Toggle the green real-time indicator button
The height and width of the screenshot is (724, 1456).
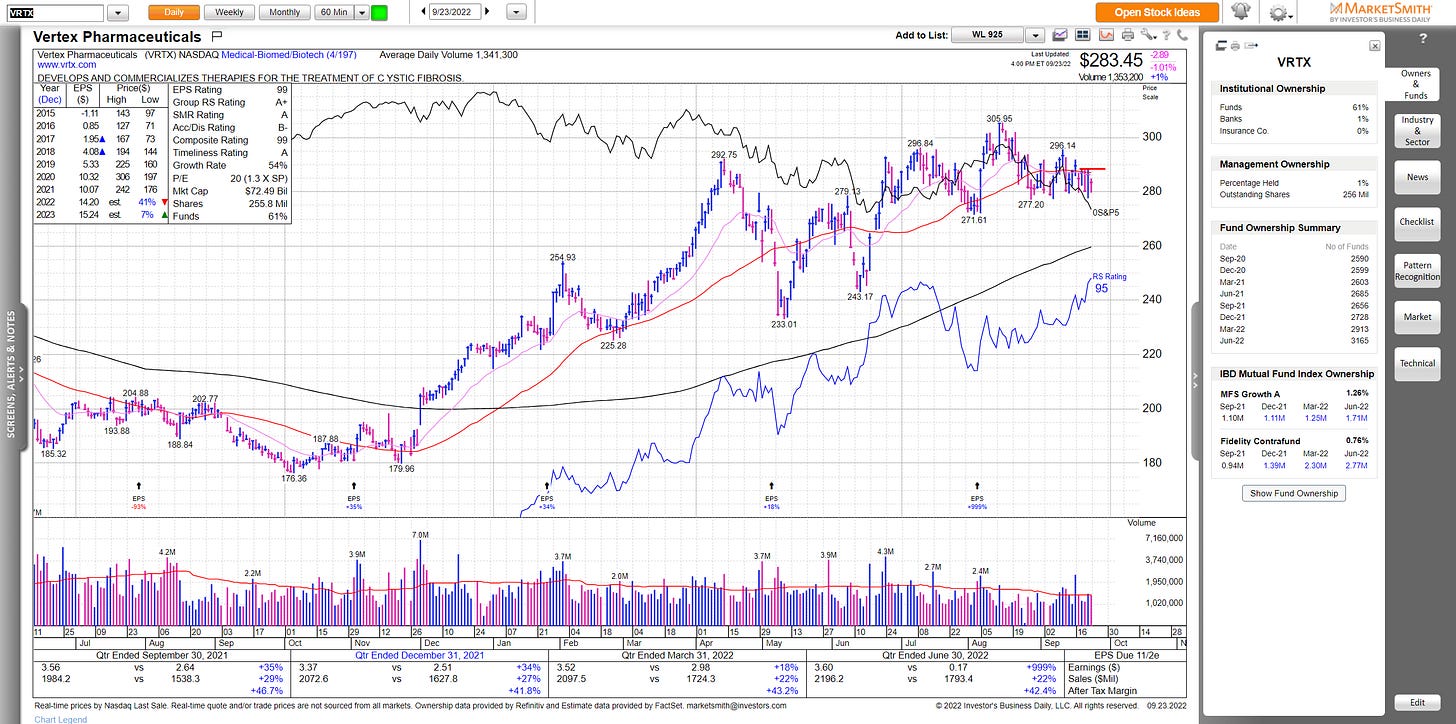coord(379,12)
